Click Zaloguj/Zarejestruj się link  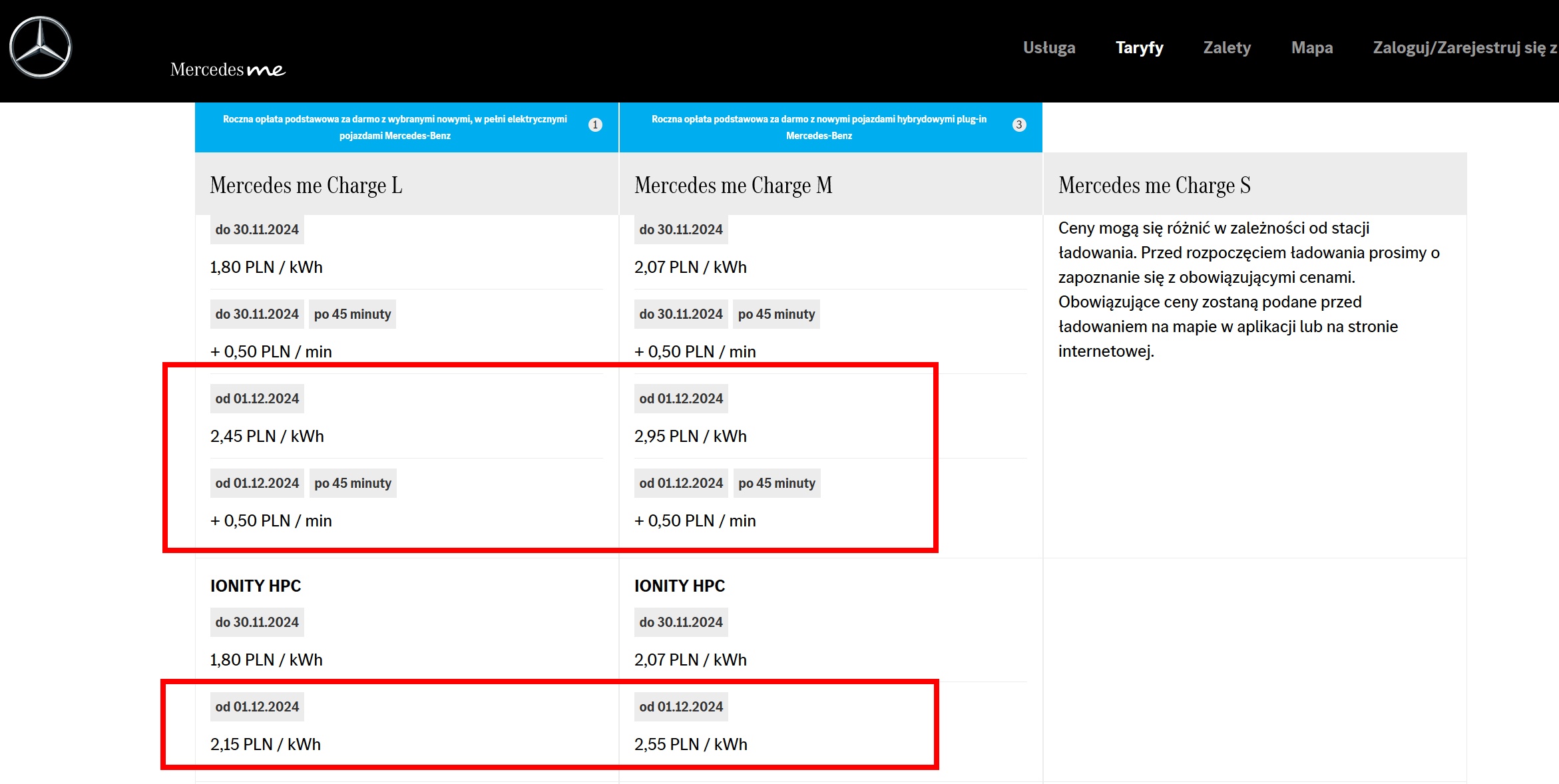1464,47
